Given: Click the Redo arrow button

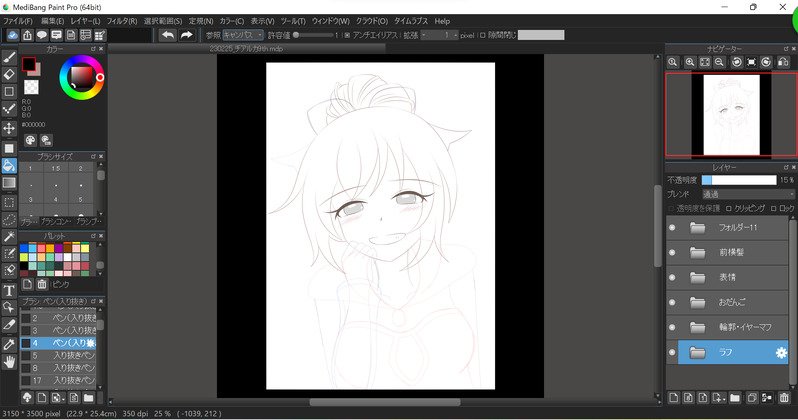Looking at the screenshot, I should pos(187,35).
